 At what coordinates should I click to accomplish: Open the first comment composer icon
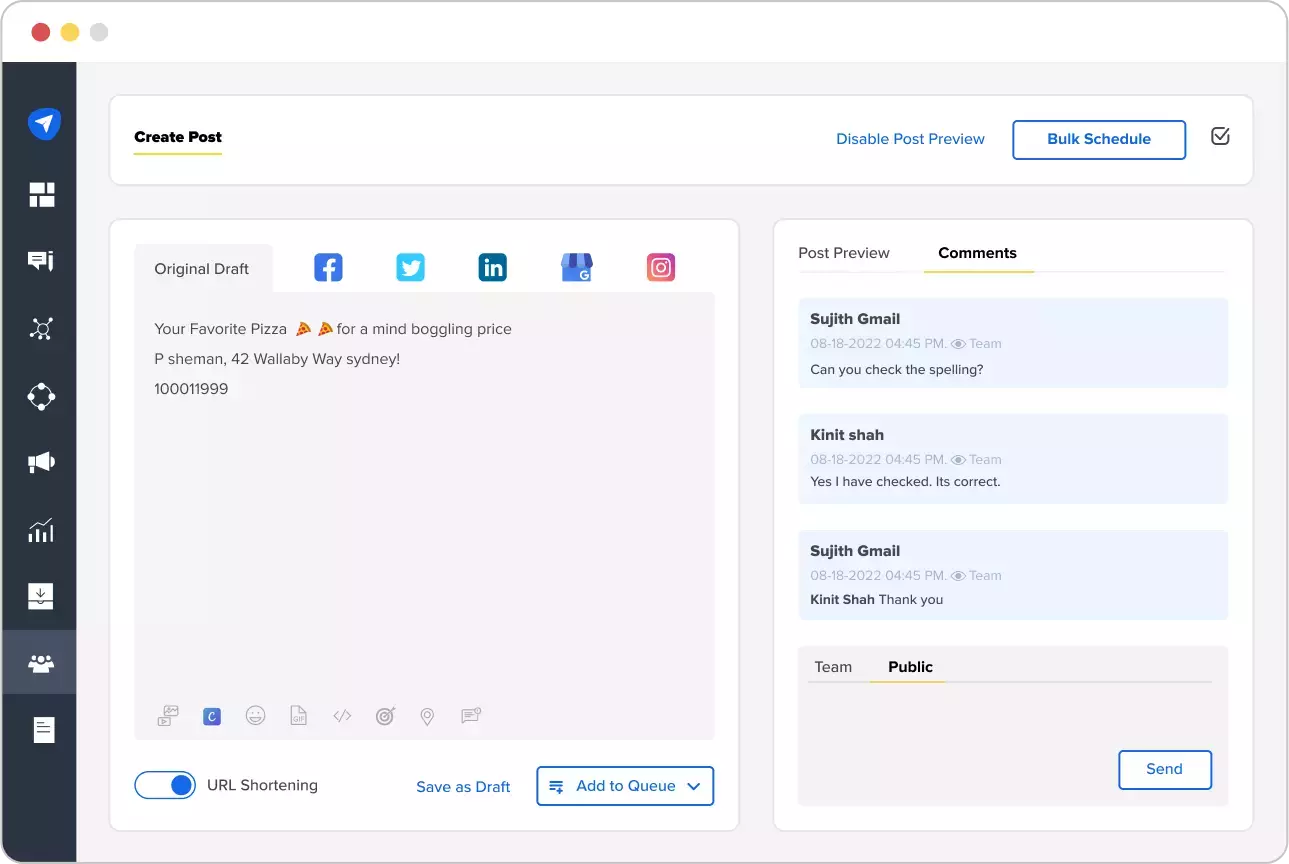470,716
